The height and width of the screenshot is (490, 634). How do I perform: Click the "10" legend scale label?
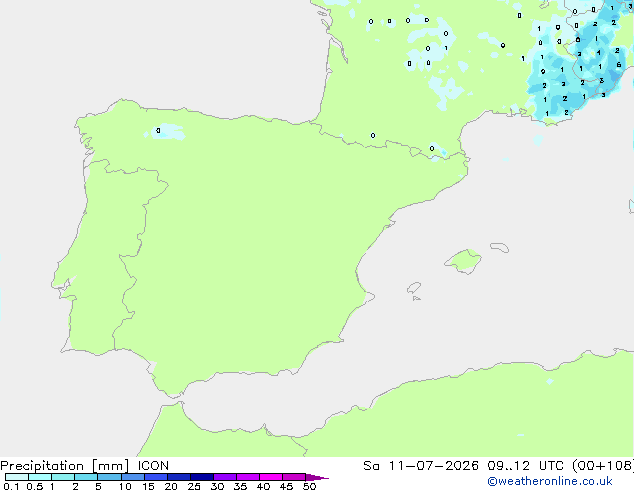click(125, 486)
